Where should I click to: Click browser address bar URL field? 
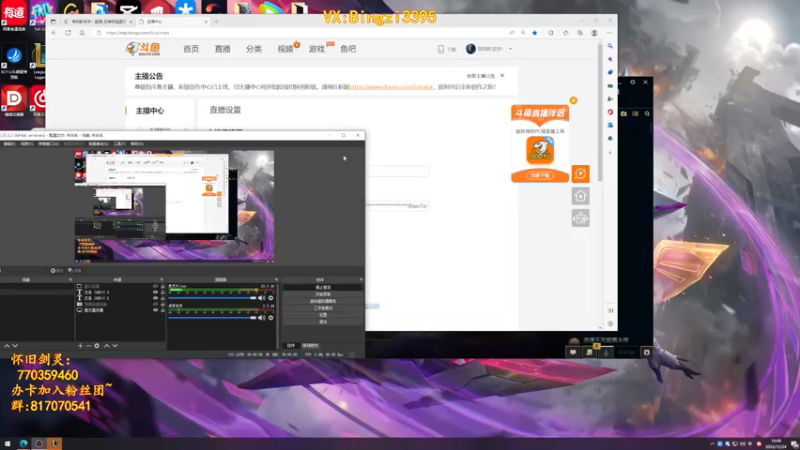pyautogui.click(x=304, y=33)
